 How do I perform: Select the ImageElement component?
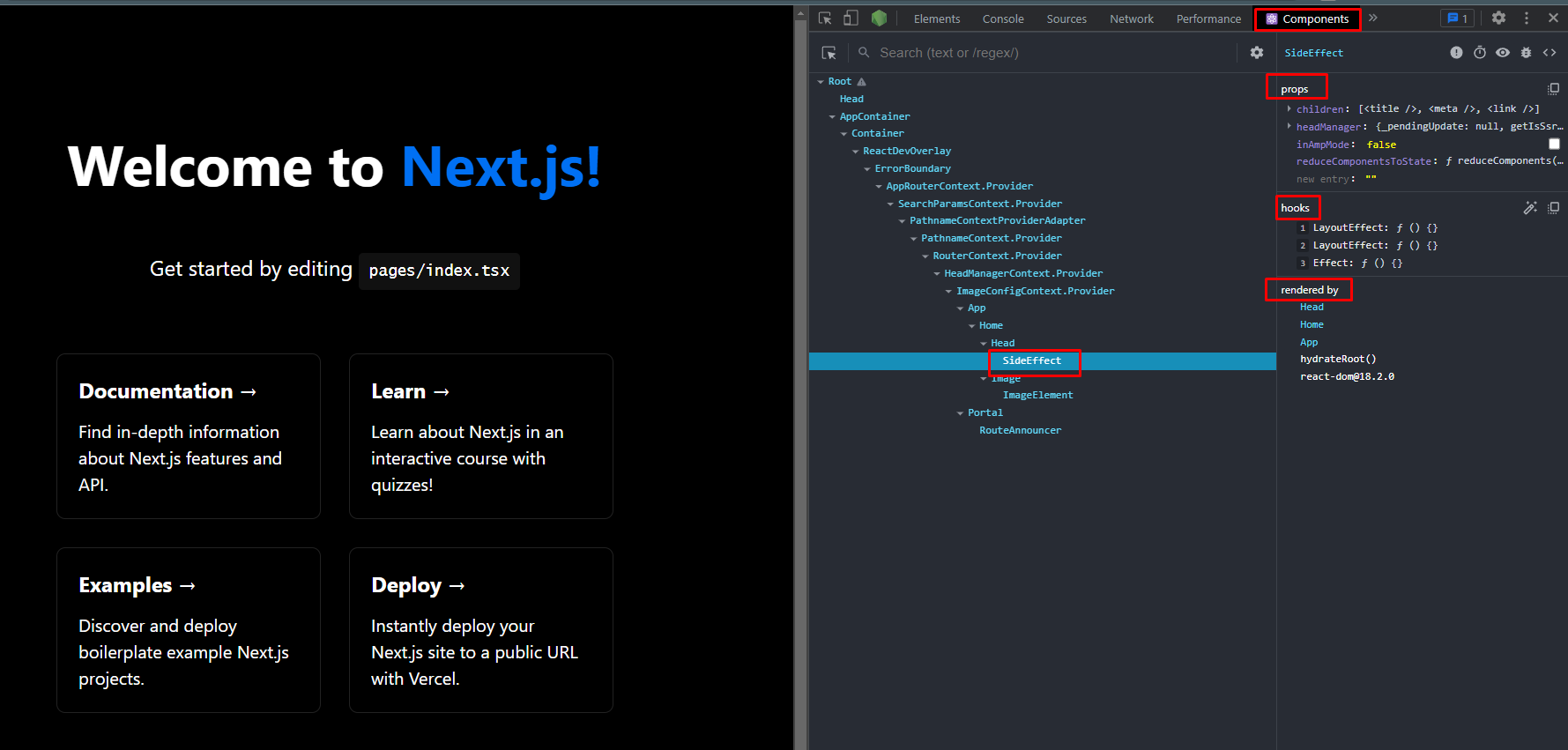(x=1037, y=396)
